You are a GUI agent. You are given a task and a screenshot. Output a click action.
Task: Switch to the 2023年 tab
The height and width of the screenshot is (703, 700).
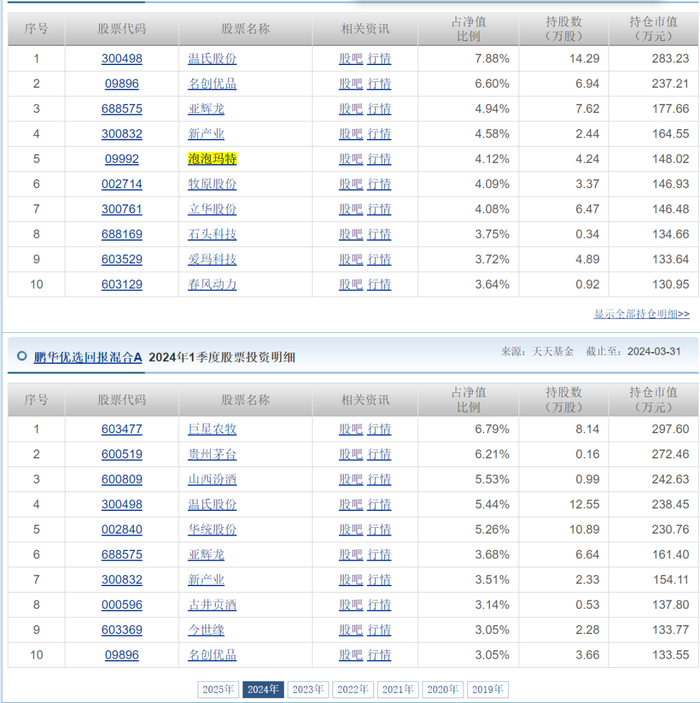308,689
